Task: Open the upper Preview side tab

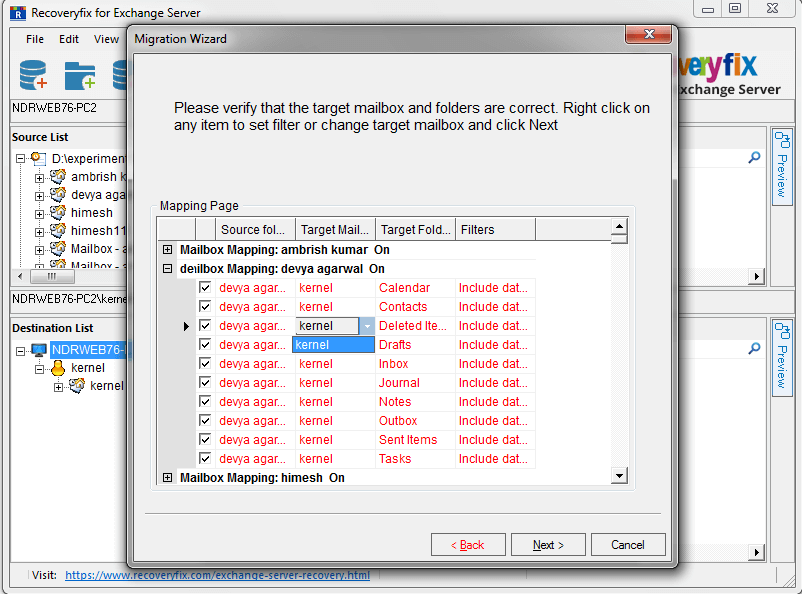Action: tap(782, 166)
